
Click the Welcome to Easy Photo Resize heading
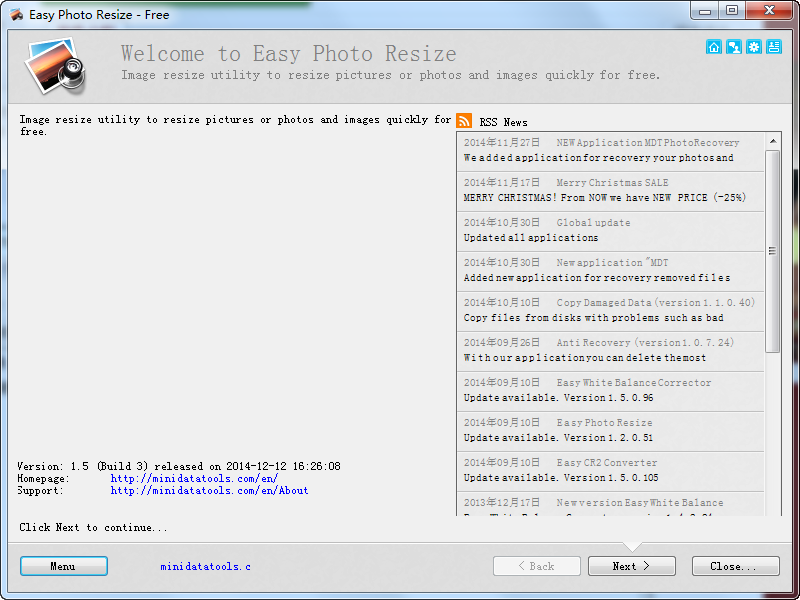[288, 54]
